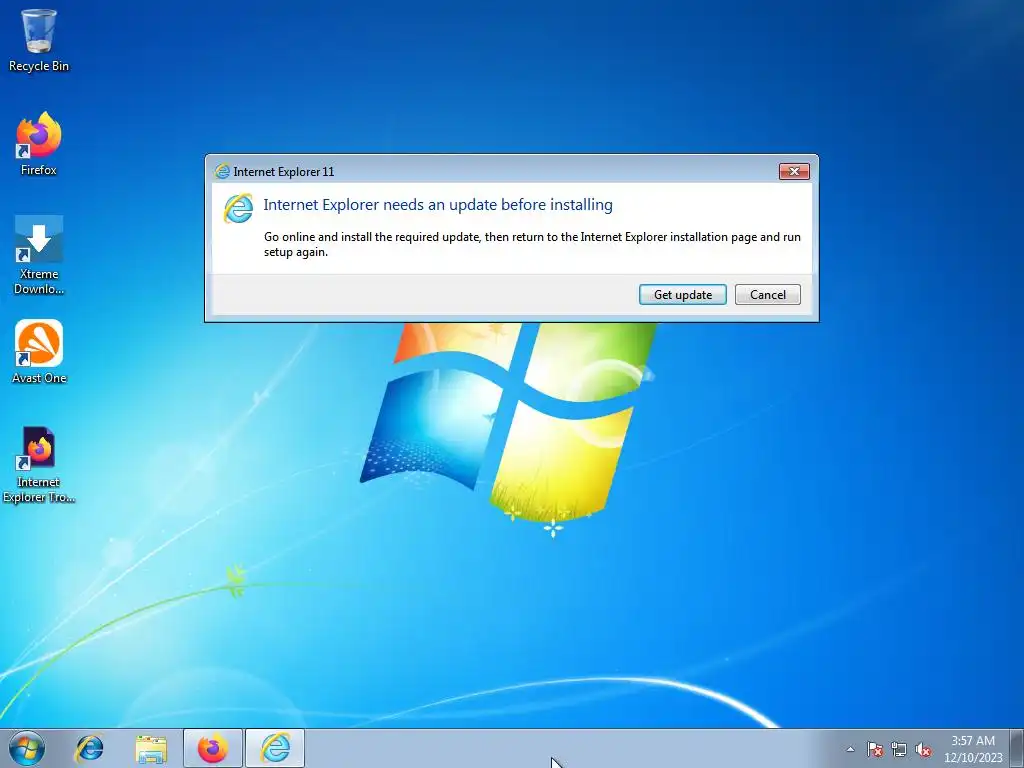Click the 'Avast One' label text

tap(39, 378)
